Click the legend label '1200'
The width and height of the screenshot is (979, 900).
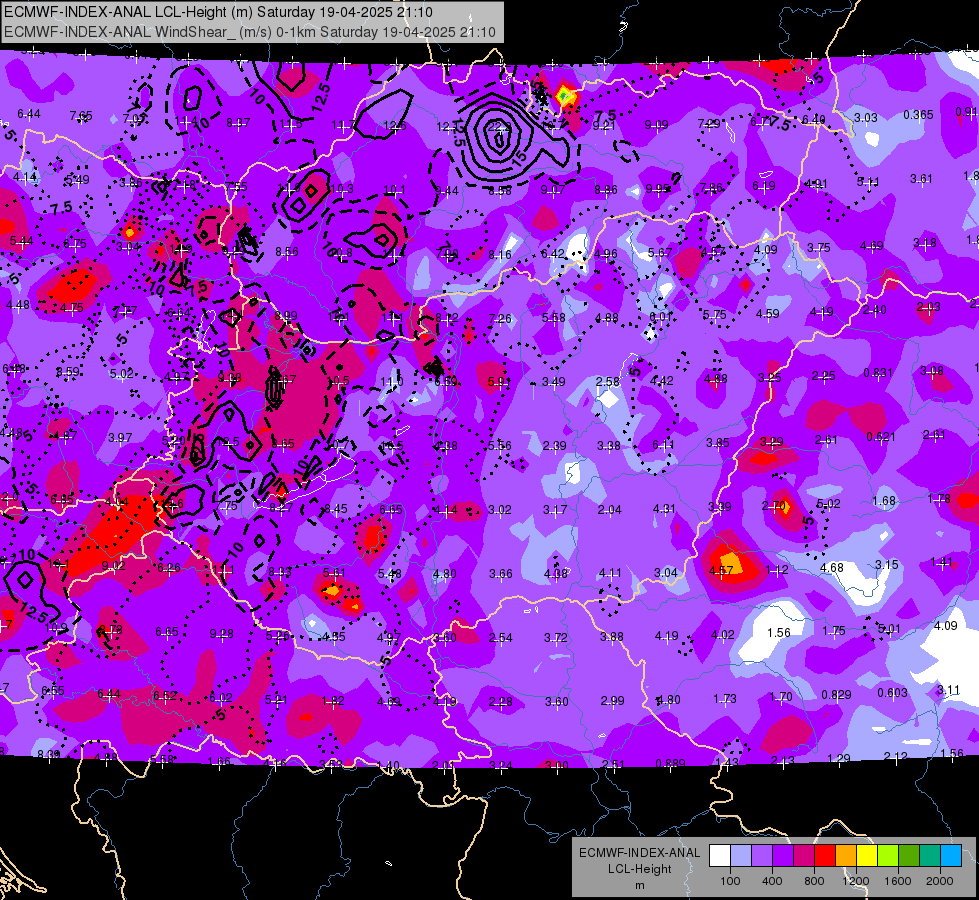855,881
